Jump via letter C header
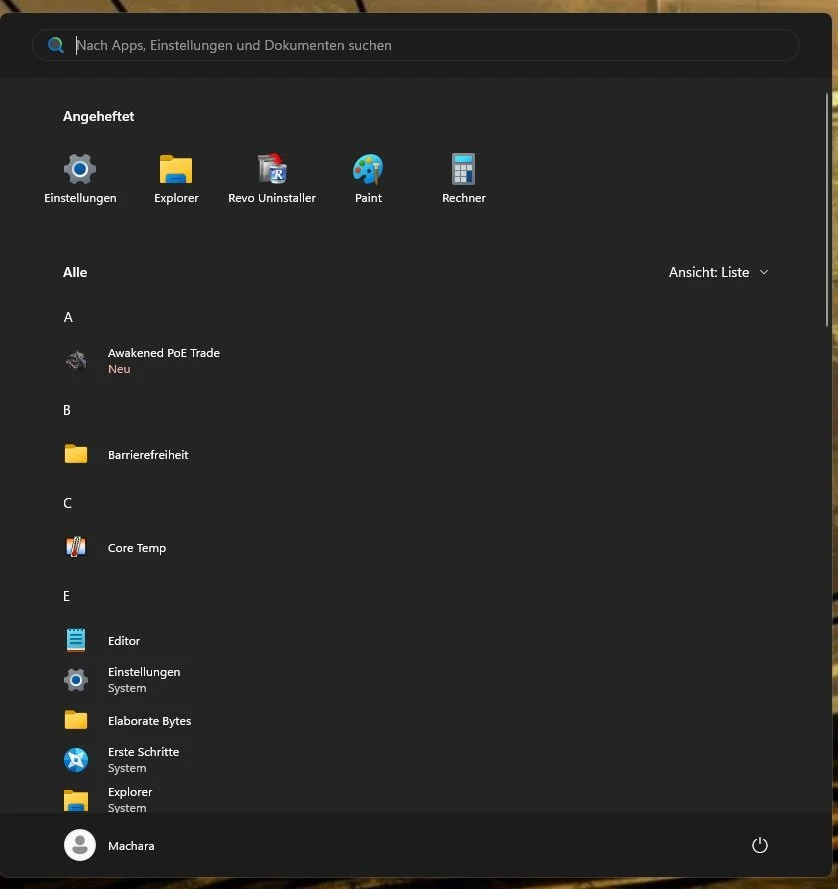This screenshot has height=889, width=838. point(67,503)
